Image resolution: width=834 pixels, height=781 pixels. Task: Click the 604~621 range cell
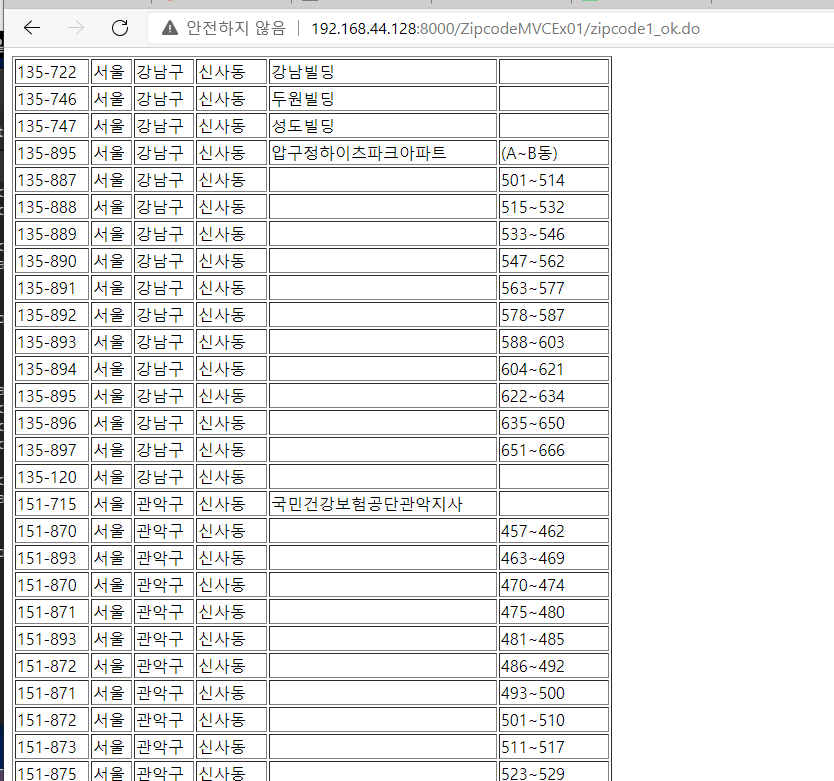[554, 369]
